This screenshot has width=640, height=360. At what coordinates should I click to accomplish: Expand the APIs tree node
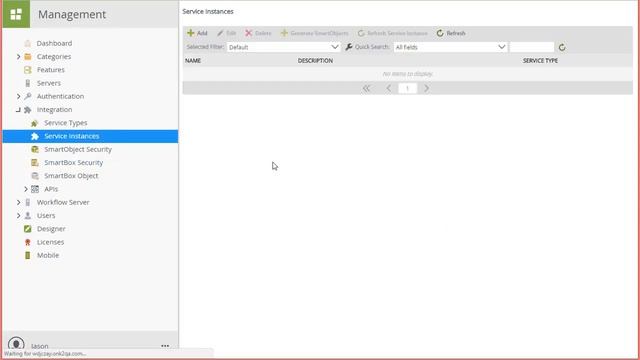point(26,189)
